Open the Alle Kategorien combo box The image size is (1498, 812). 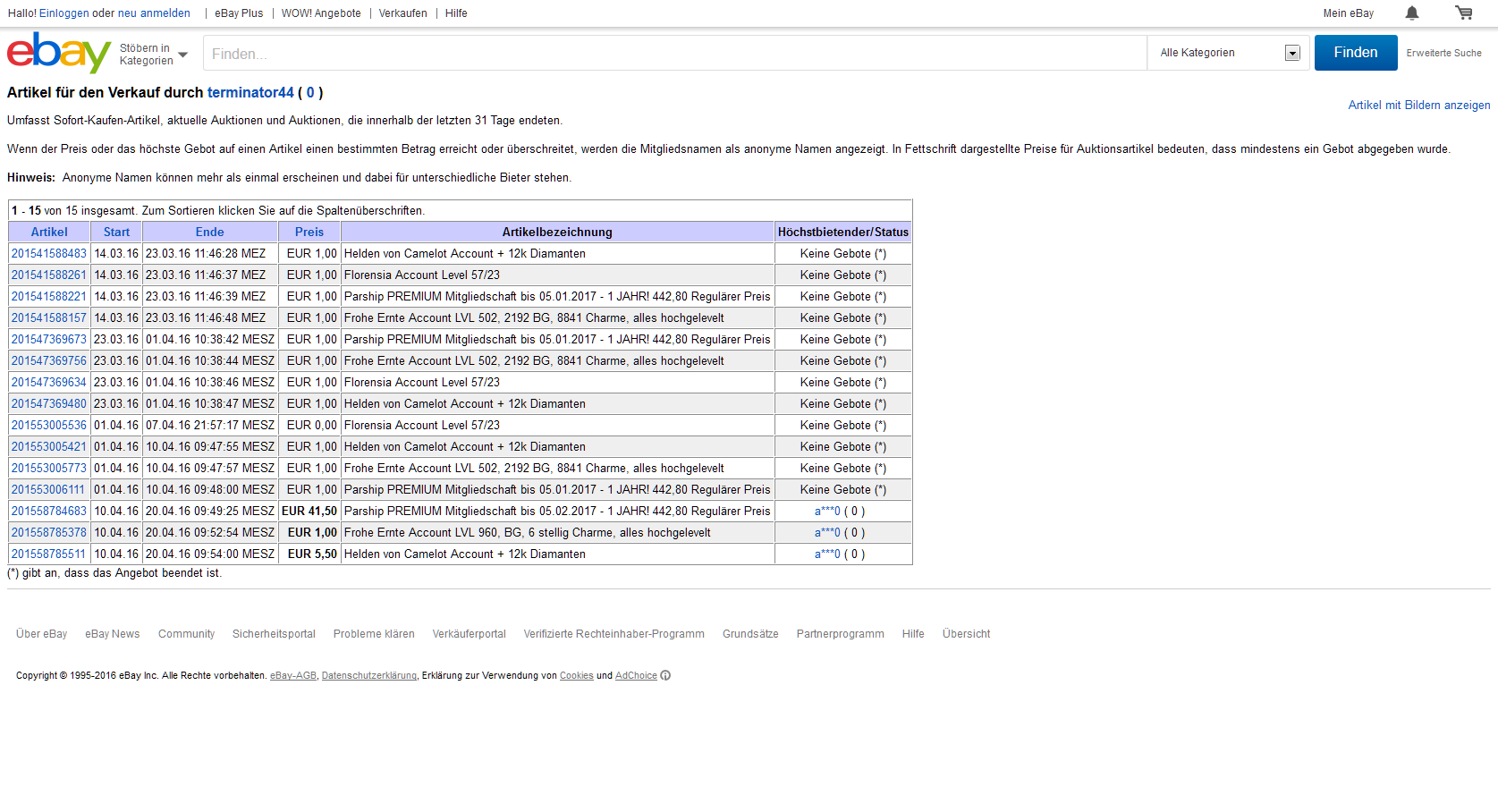(1229, 53)
